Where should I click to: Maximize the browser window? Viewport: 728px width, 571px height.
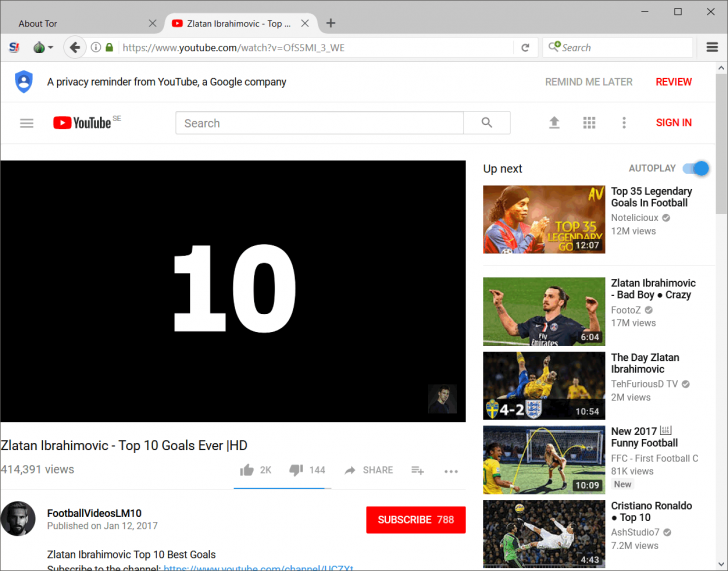(x=678, y=12)
